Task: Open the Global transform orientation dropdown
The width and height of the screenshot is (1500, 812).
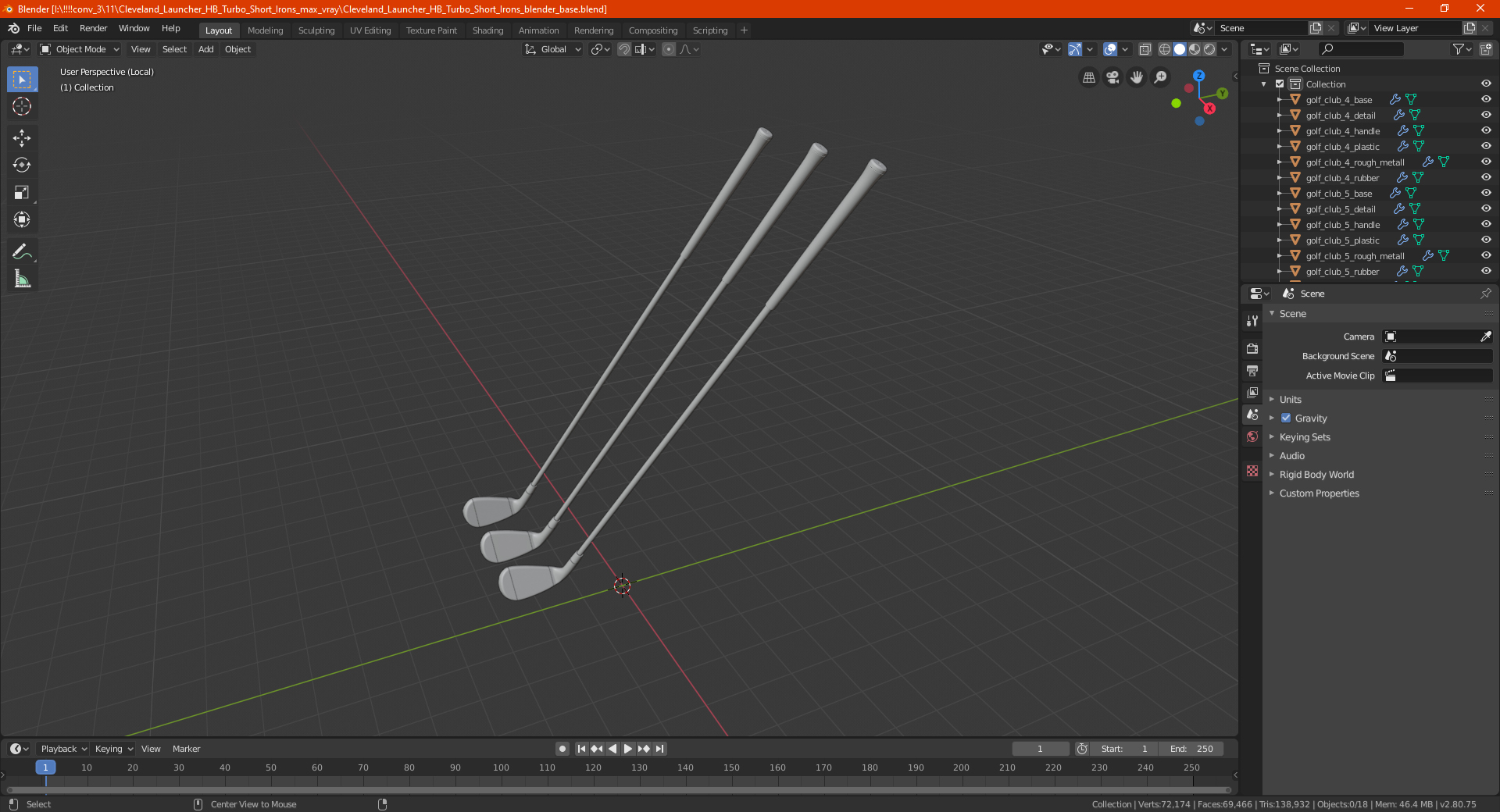Action: coord(553,49)
